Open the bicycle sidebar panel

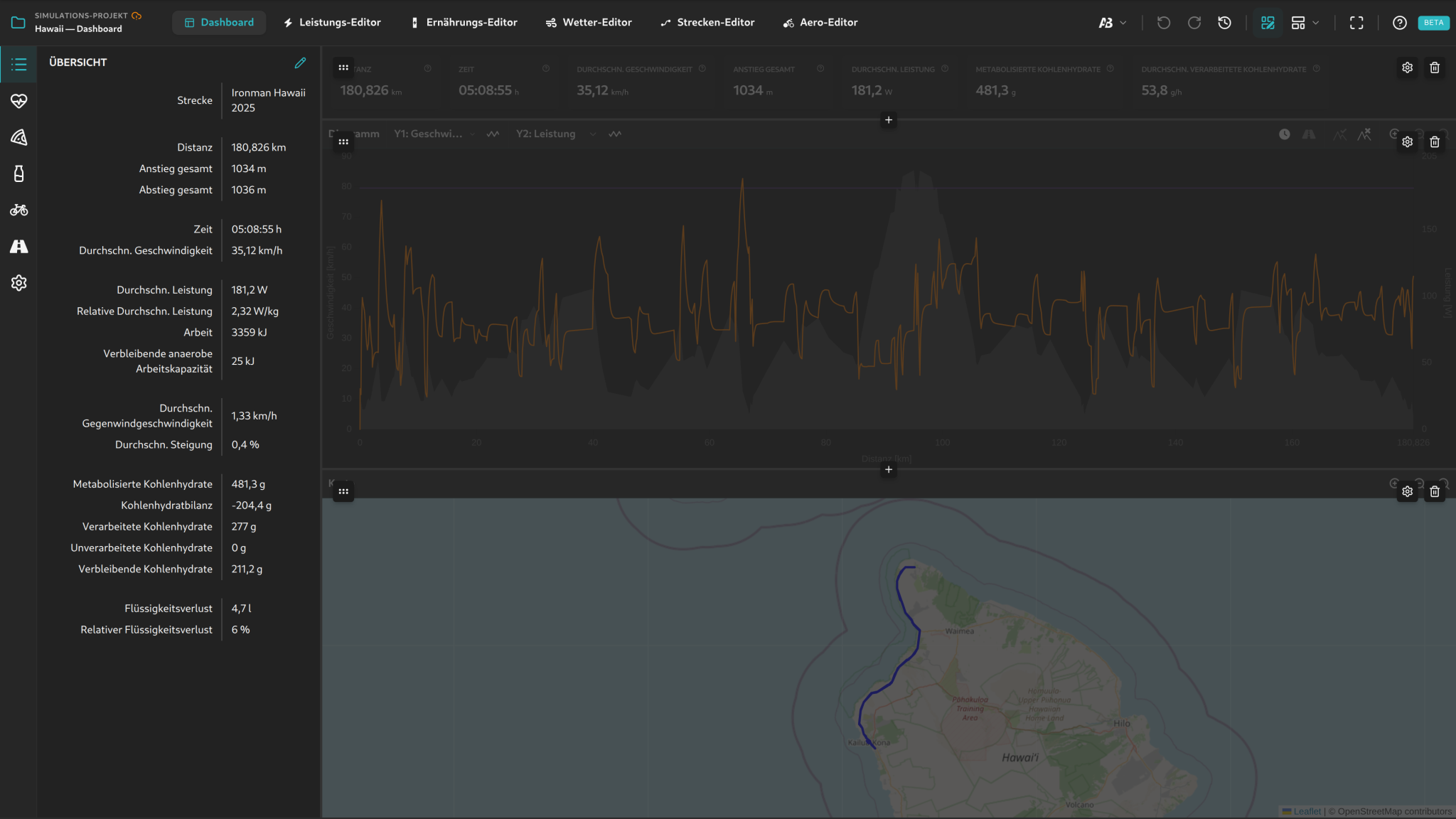click(18, 210)
